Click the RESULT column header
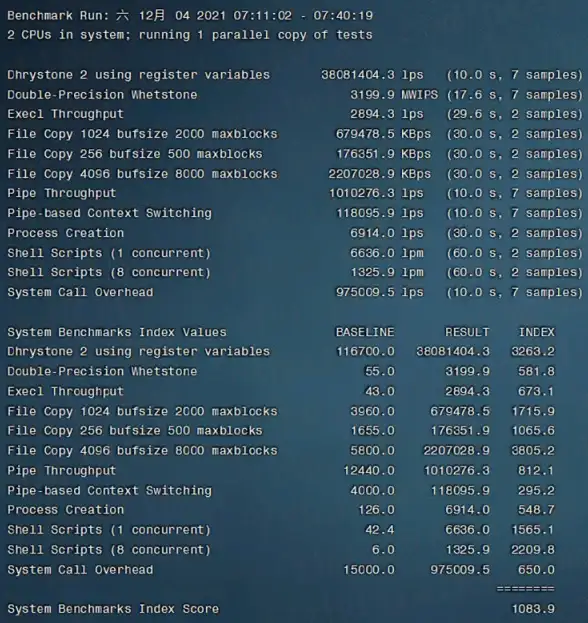This screenshot has height=623, width=588. point(467,332)
